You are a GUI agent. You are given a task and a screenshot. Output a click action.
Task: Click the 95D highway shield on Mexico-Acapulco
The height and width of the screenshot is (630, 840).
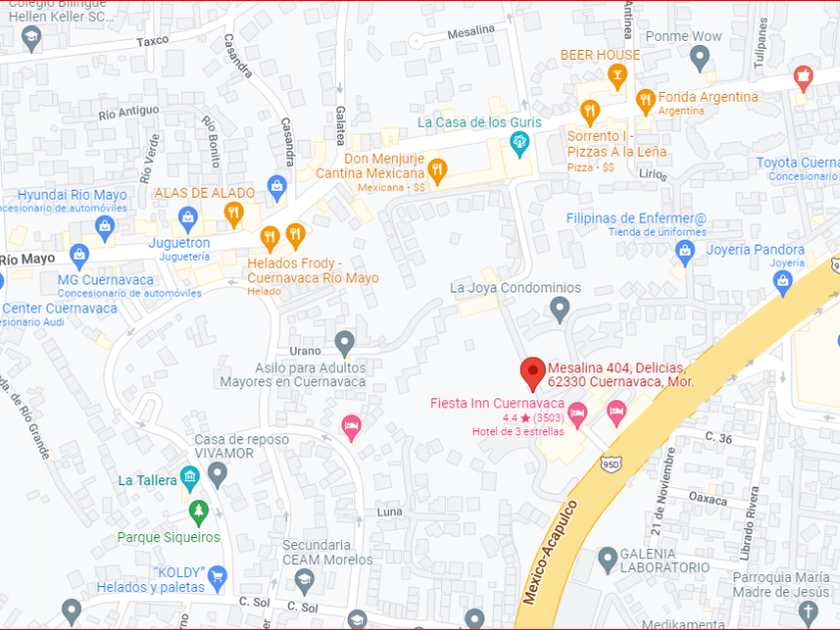click(x=611, y=464)
